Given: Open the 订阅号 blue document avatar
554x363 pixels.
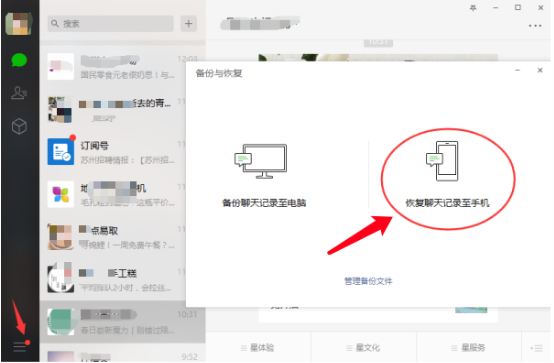Looking at the screenshot, I should pos(61,152).
